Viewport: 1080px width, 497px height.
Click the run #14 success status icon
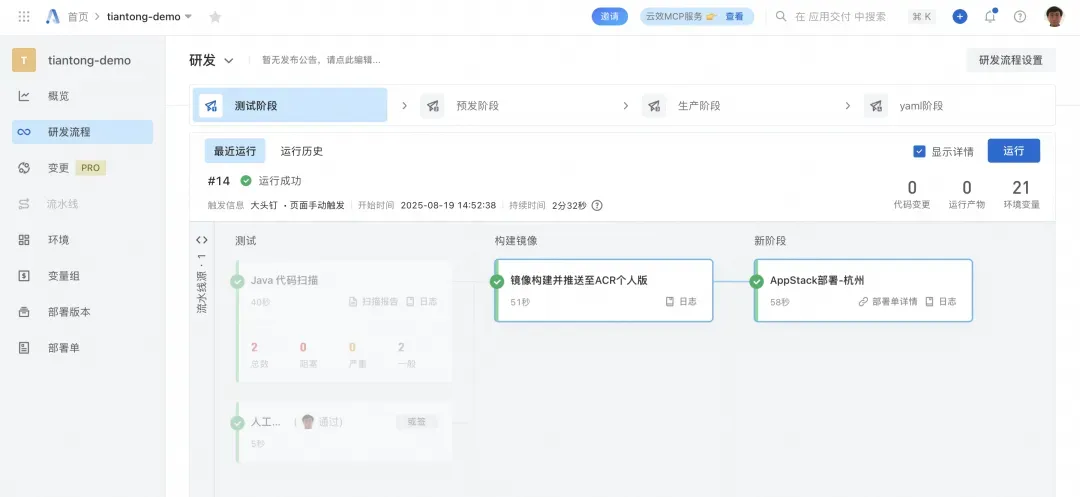[246, 181]
